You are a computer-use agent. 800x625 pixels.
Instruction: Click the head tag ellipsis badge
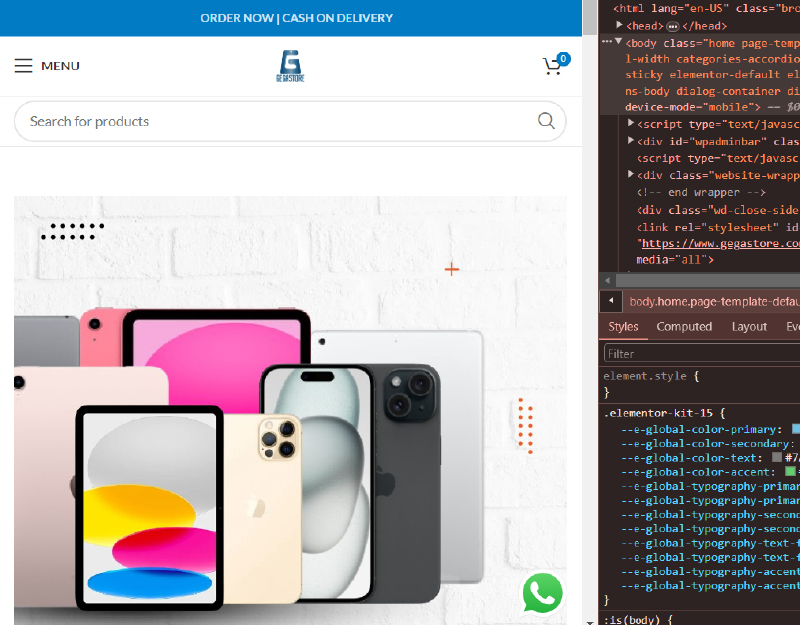(672, 26)
